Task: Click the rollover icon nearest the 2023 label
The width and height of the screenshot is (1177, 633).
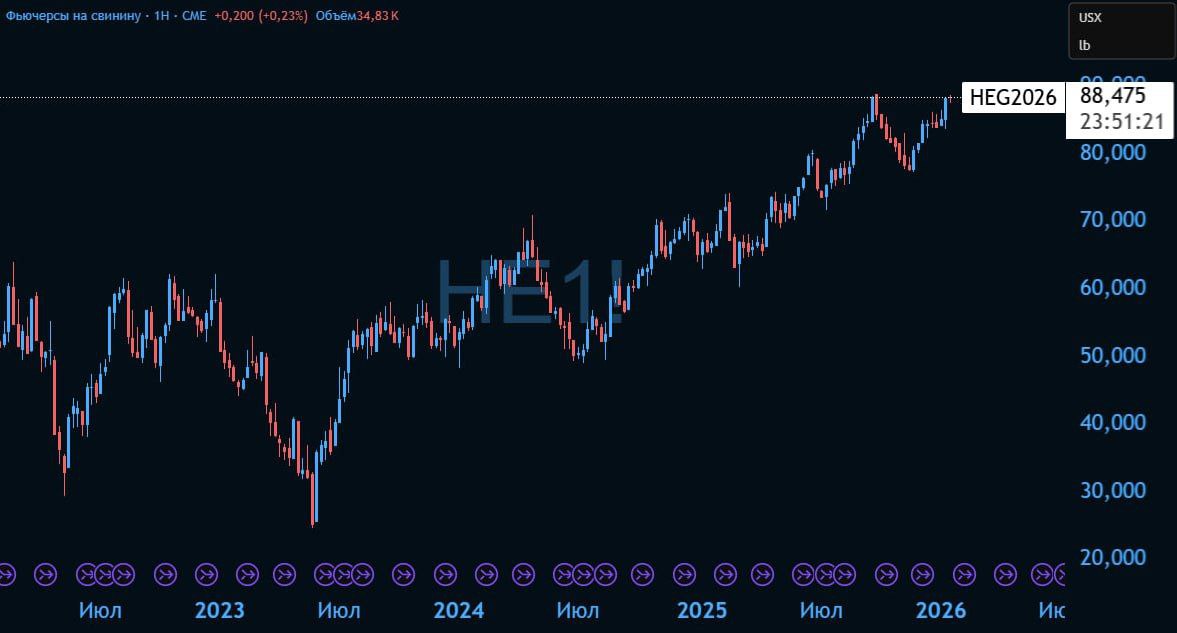Action: 206,574
